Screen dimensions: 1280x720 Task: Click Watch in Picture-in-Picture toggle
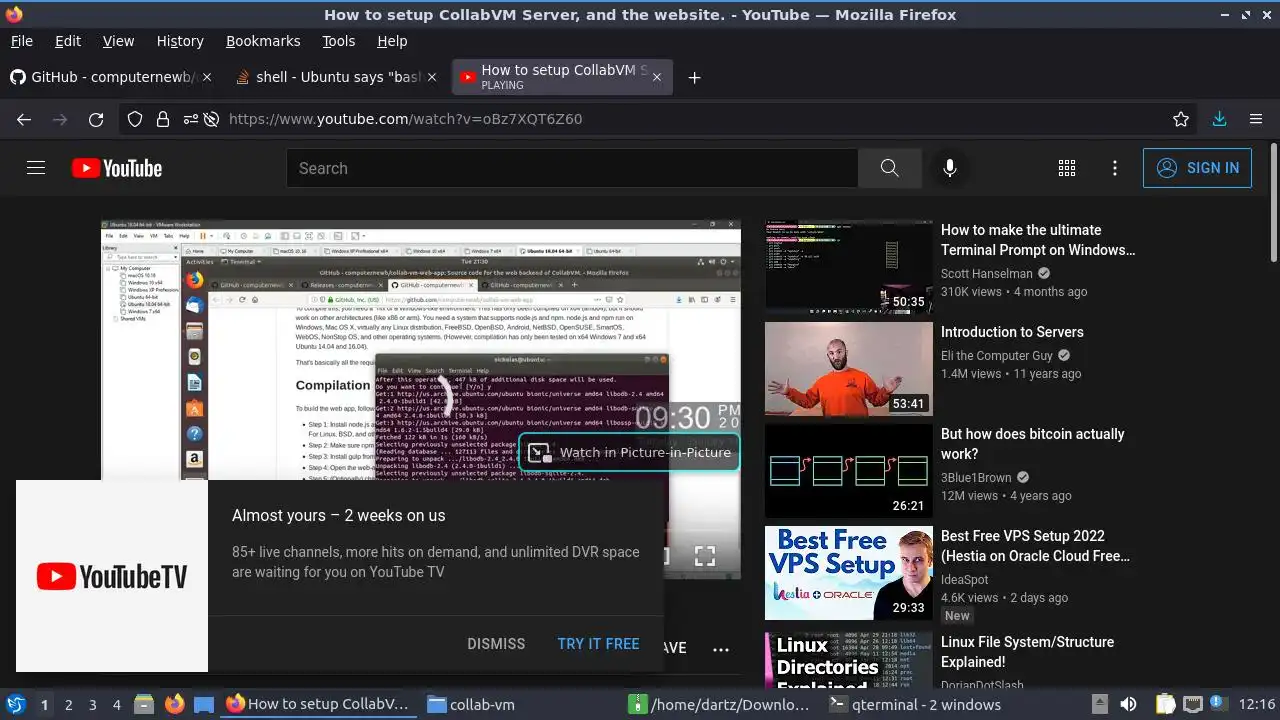tap(629, 452)
